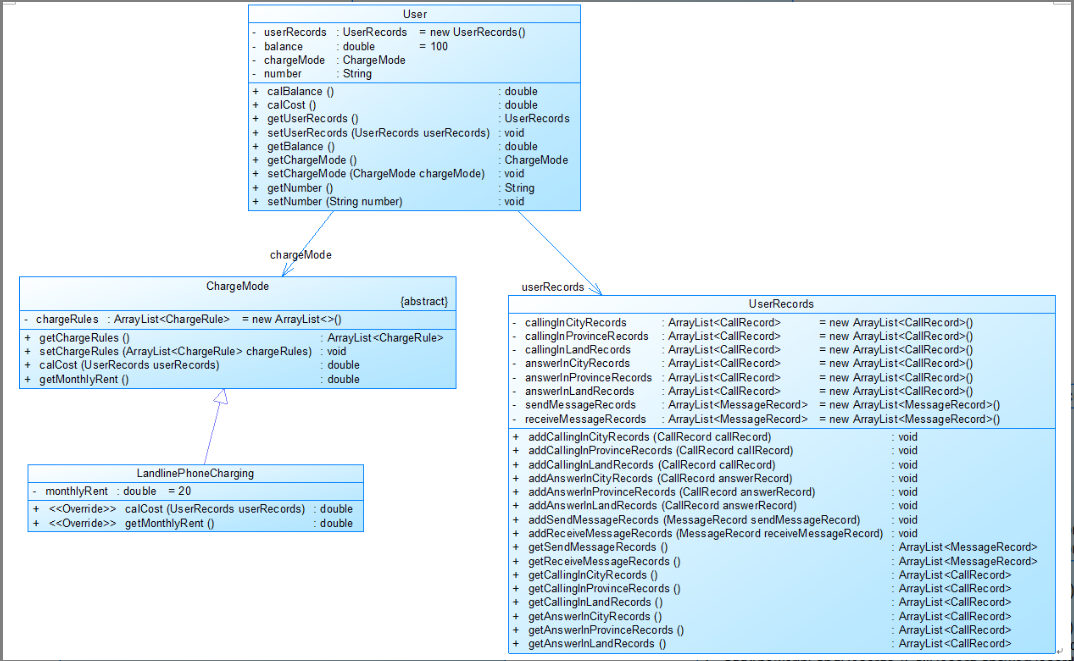This screenshot has width=1074, height=661.
Task: Select callingInProvinceRecords attribute
Action: click(x=742, y=336)
